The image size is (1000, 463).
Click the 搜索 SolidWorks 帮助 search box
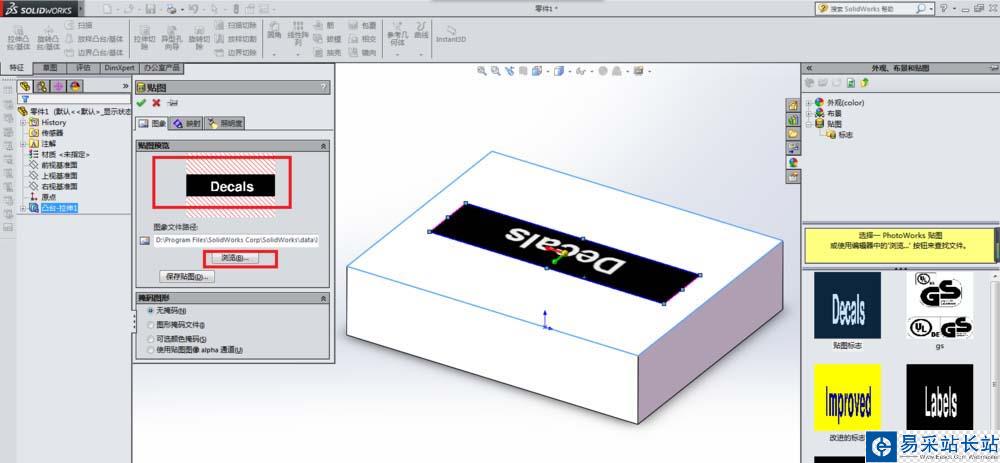(x=874, y=9)
